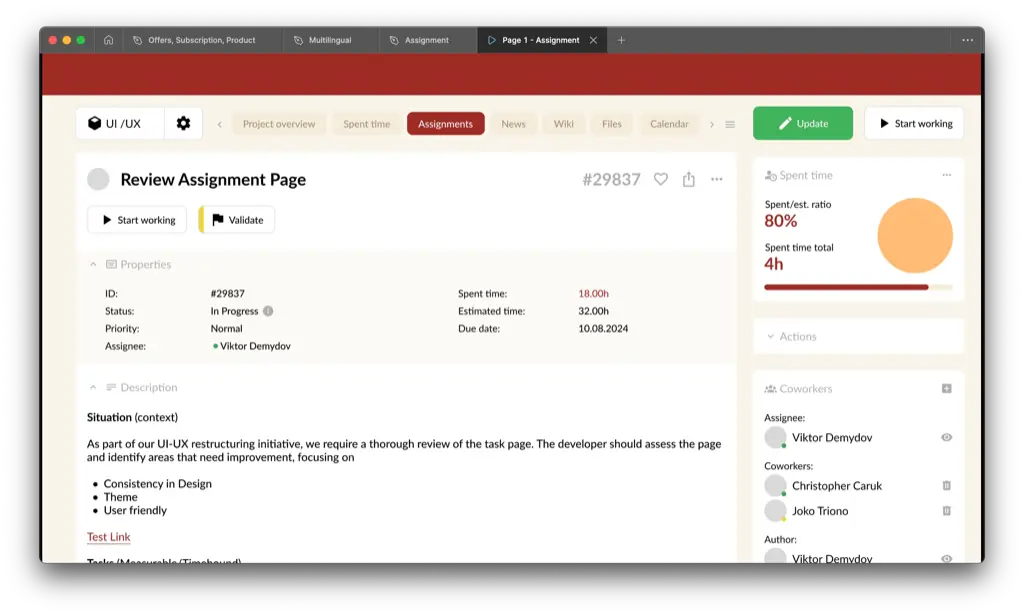
Task: Open the Test Link in the description
Action: click(107, 536)
